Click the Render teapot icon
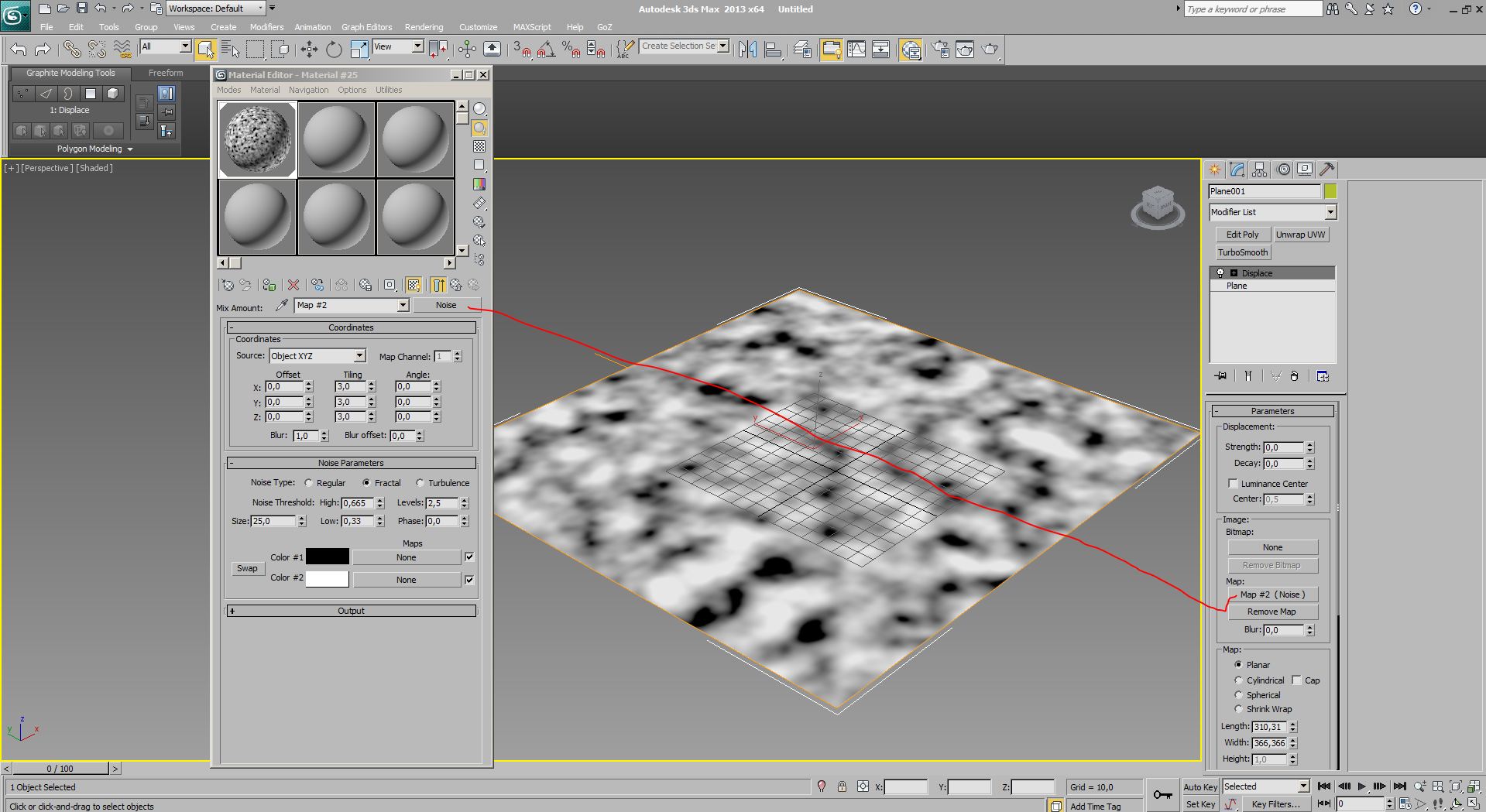This screenshot has width=1486, height=812. 990,50
